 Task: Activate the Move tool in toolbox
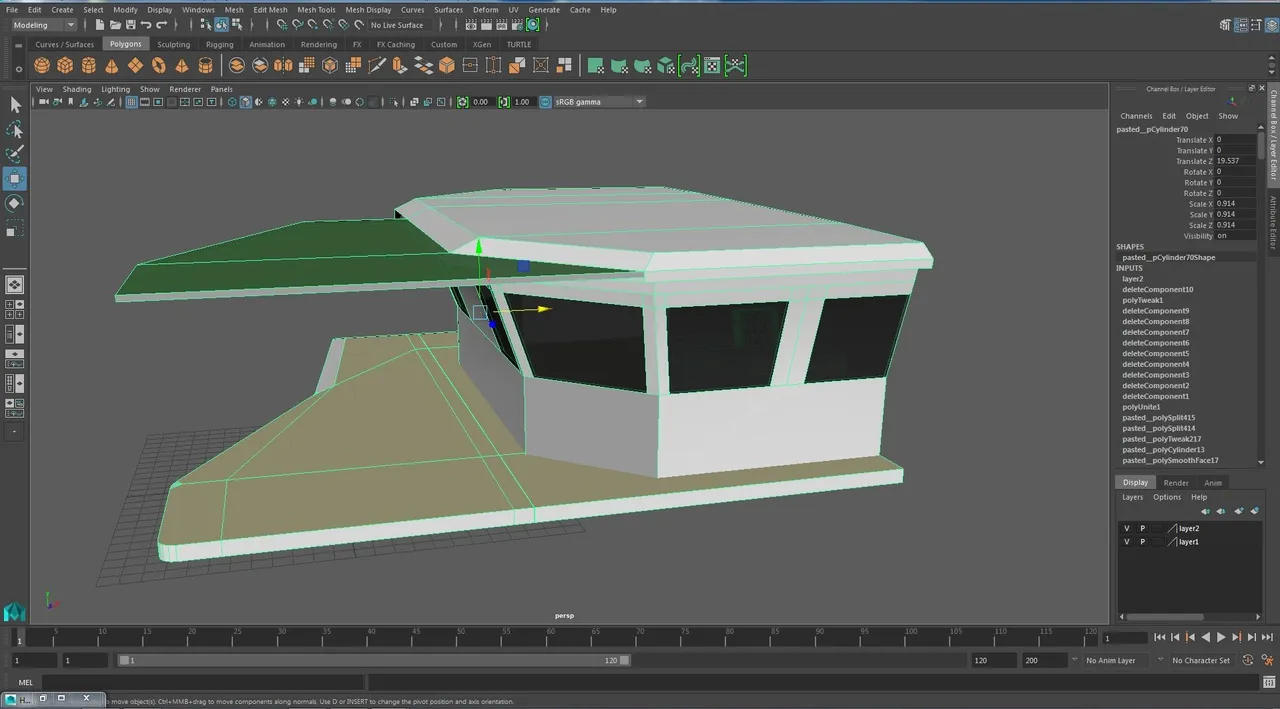[x=15, y=179]
